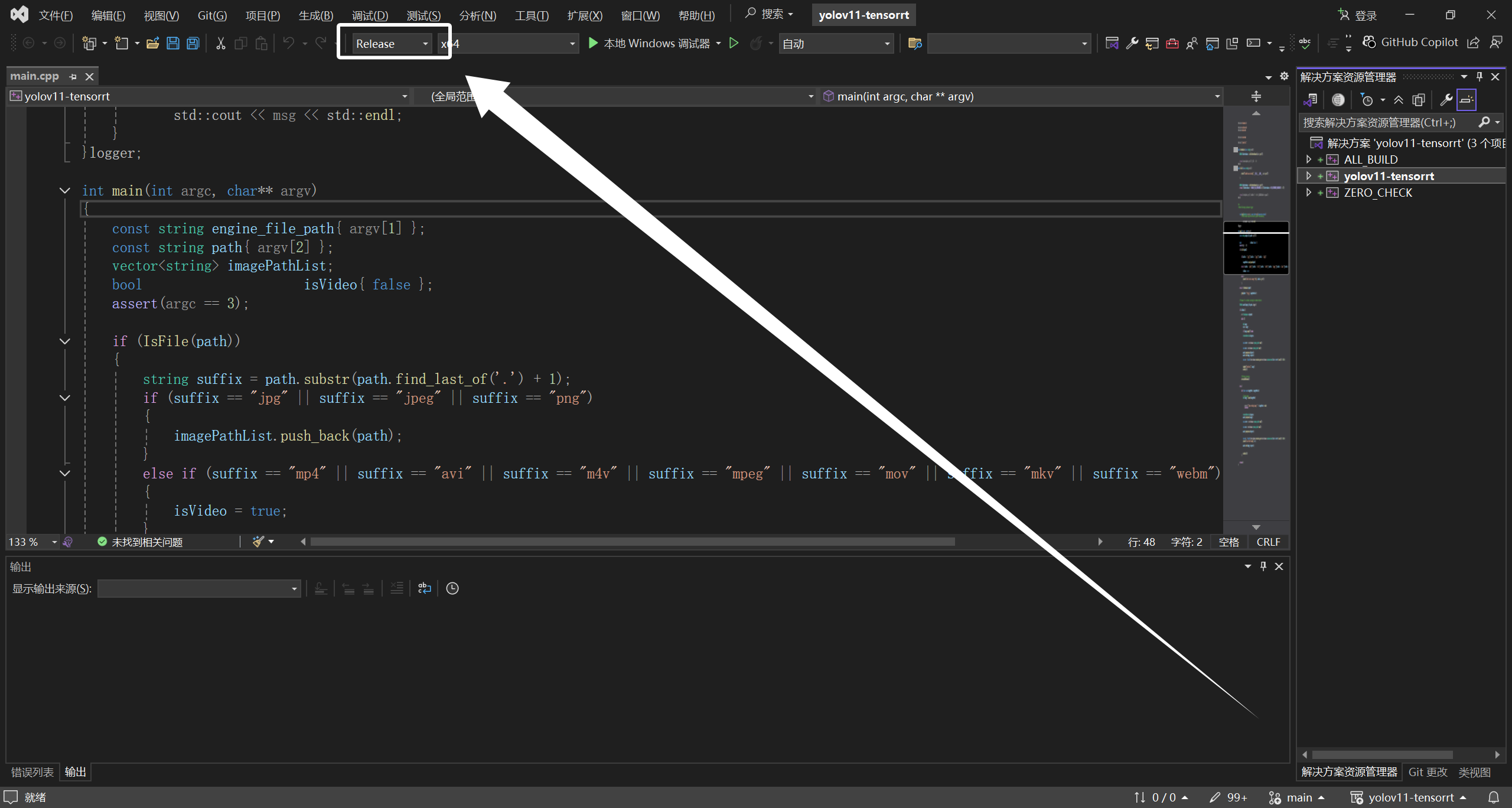Start without debugging using outlined play icon

click(x=734, y=43)
